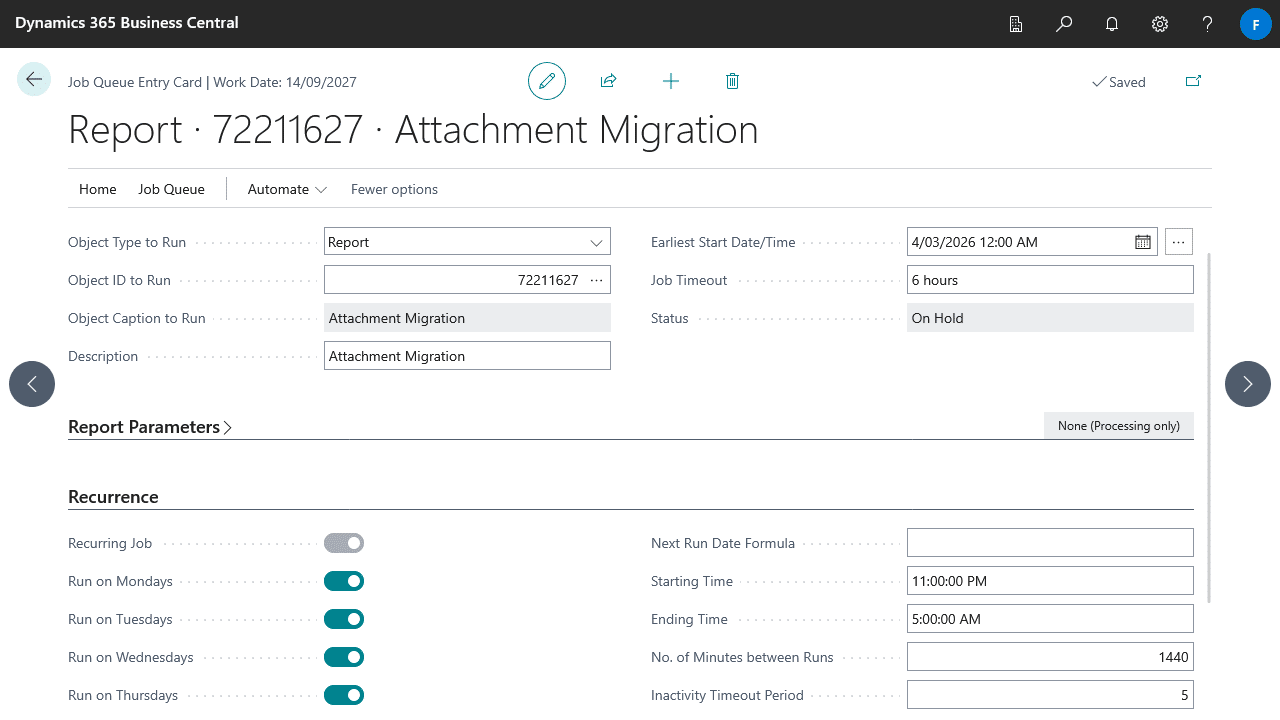1280x720 pixels.
Task: Open the notifications bell
Action: [x=1112, y=24]
